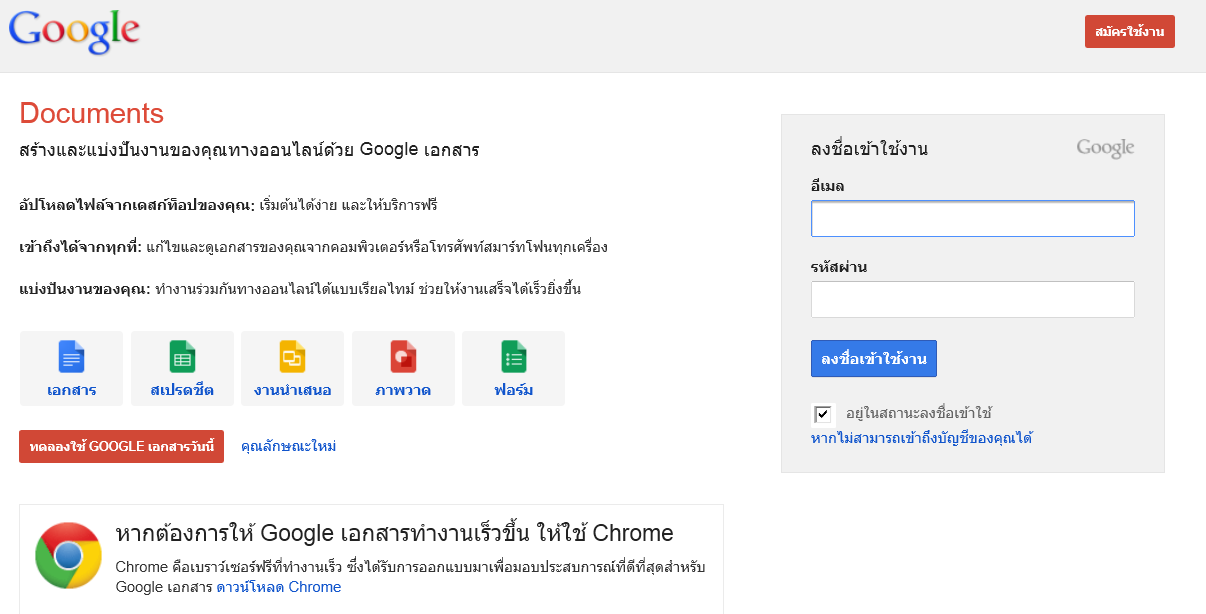Click the แบ่งปันงานของคุณ text
The height and width of the screenshot is (614, 1206).
point(85,289)
